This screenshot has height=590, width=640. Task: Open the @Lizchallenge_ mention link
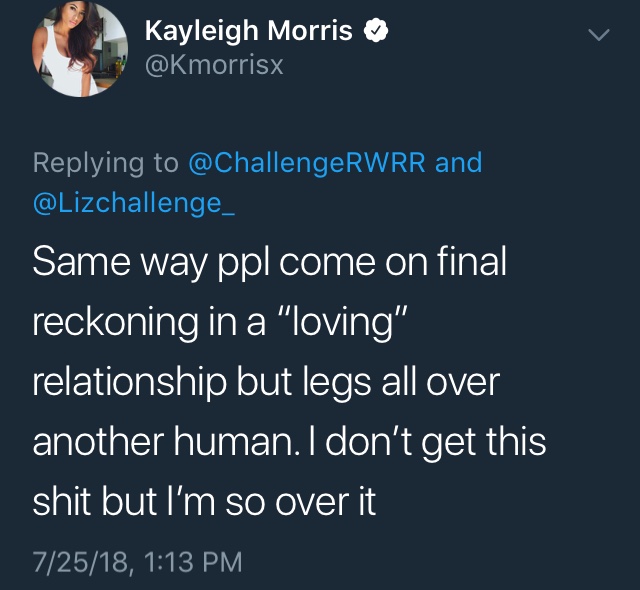pos(133,203)
